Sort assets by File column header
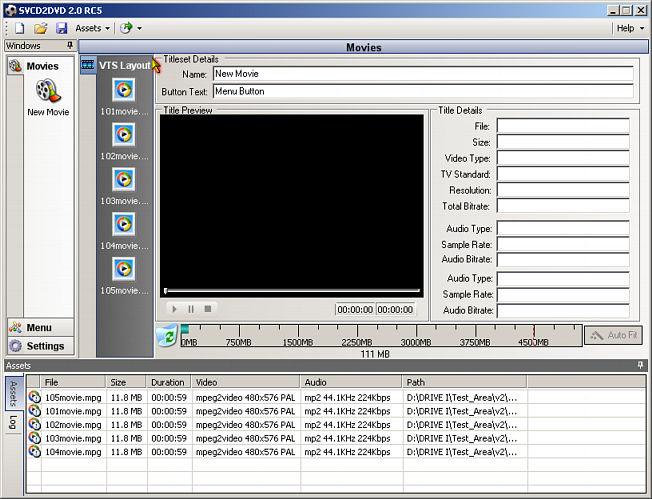This screenshot has height=499, width=652. (73, 382)
